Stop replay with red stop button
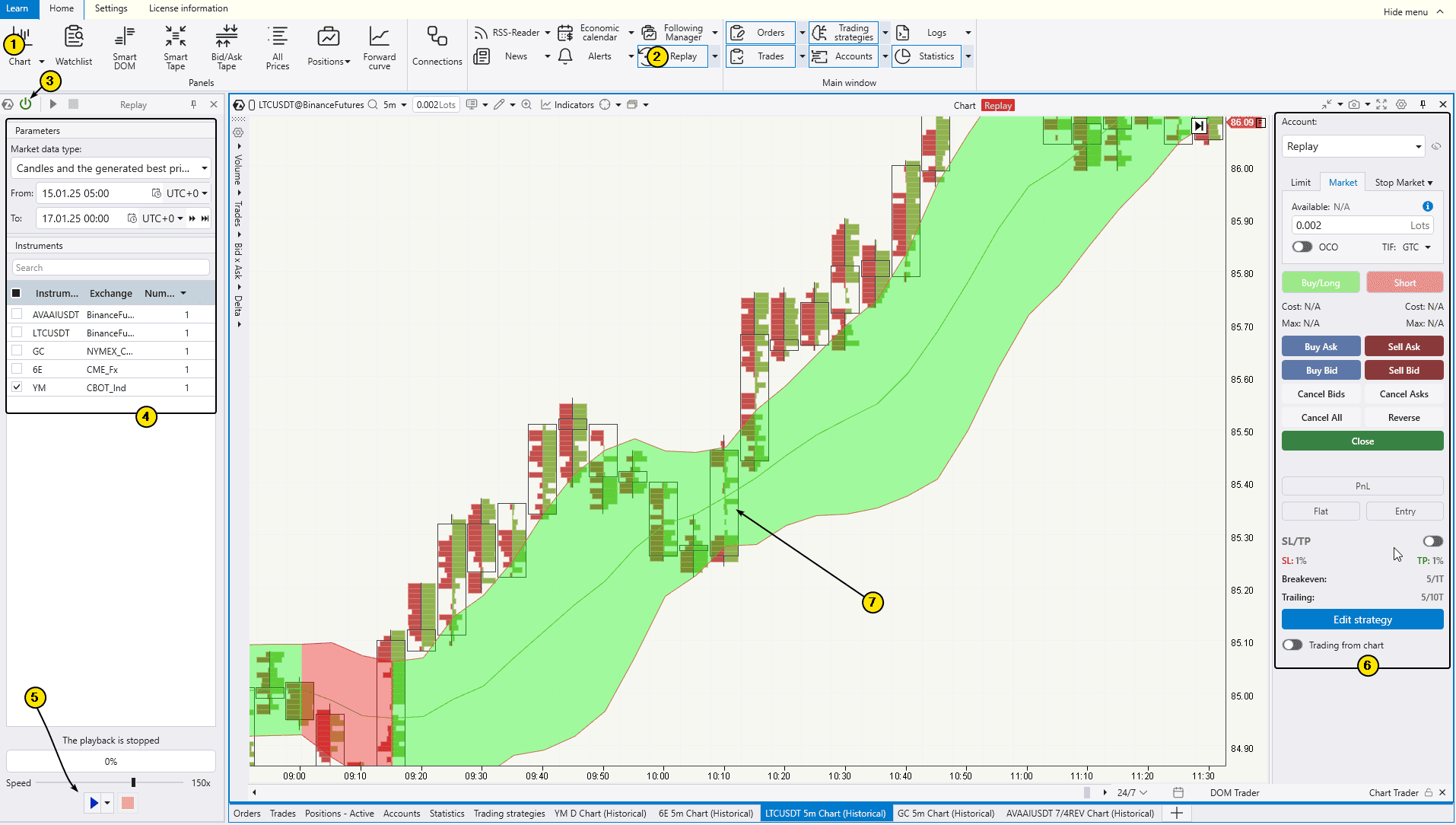The image size is (1456, 825). point(128,803)
